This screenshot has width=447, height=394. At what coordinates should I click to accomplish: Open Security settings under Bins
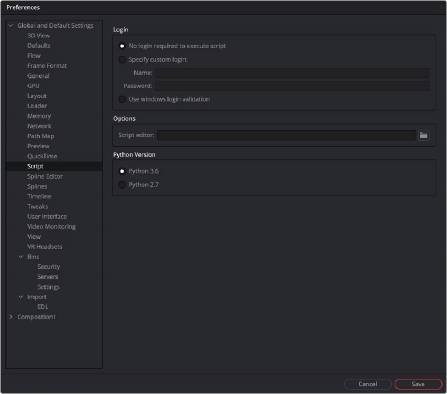(x=49, y=267)
